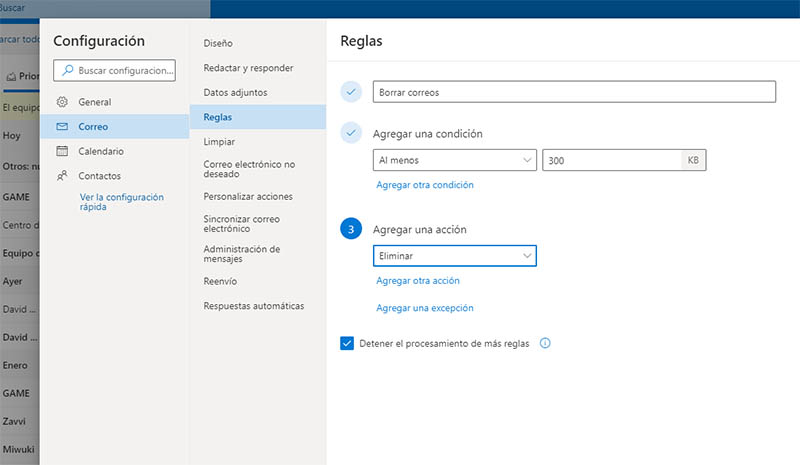Go to Correo electrónico no deseado
The image size is (800, 465).
tap(248, 169)
